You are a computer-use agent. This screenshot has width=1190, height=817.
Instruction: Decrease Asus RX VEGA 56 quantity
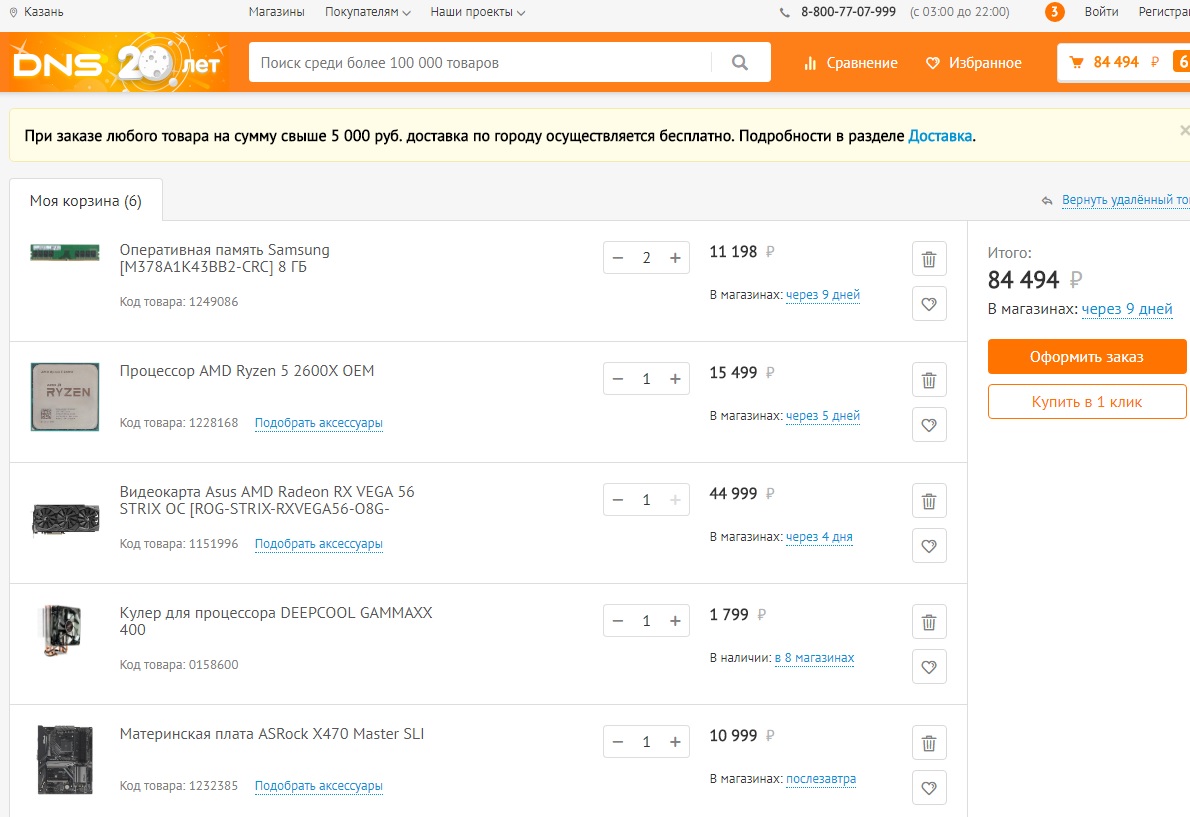click(618, 500)
